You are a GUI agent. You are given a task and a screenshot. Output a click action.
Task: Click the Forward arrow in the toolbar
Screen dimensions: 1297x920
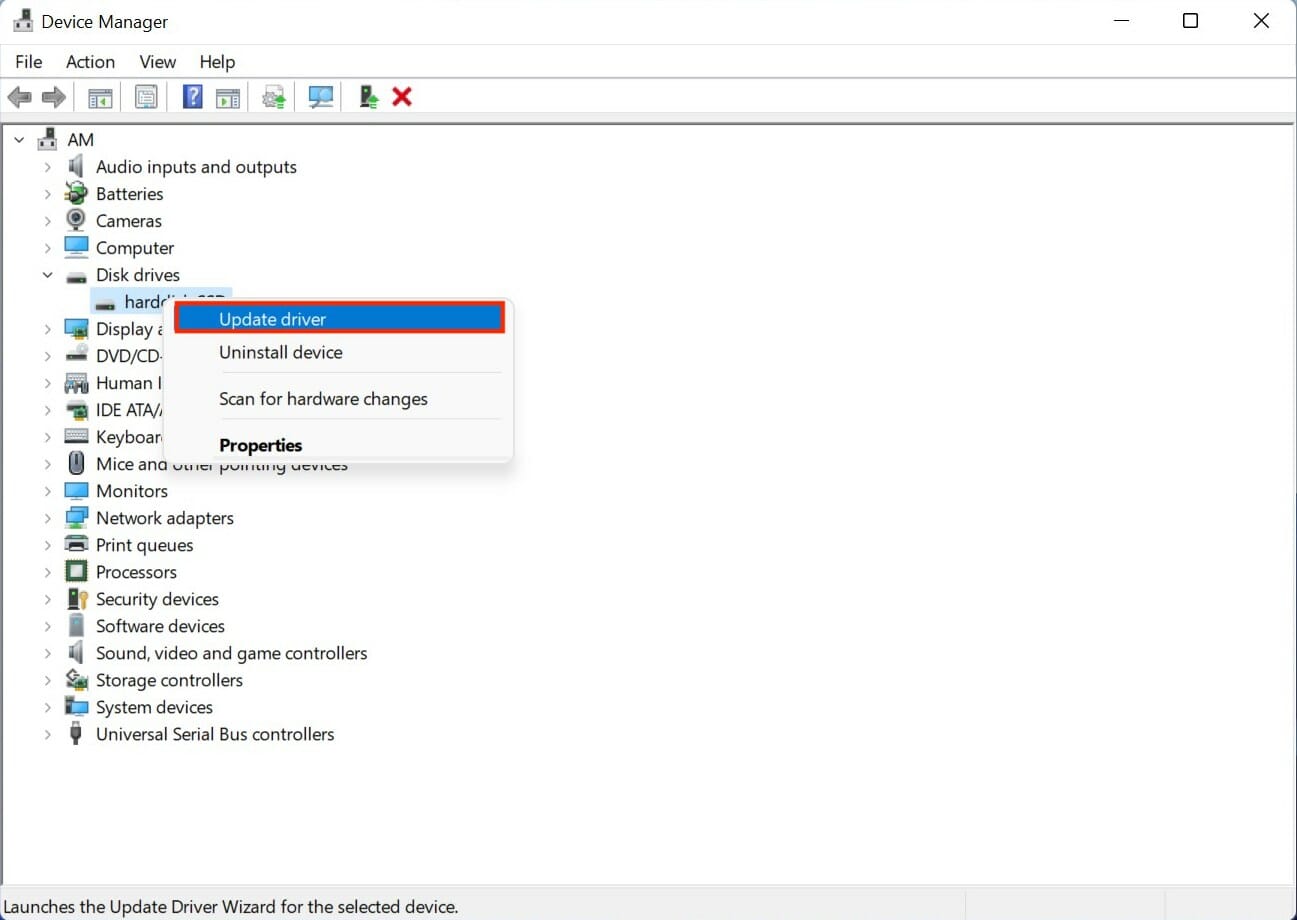54,97
